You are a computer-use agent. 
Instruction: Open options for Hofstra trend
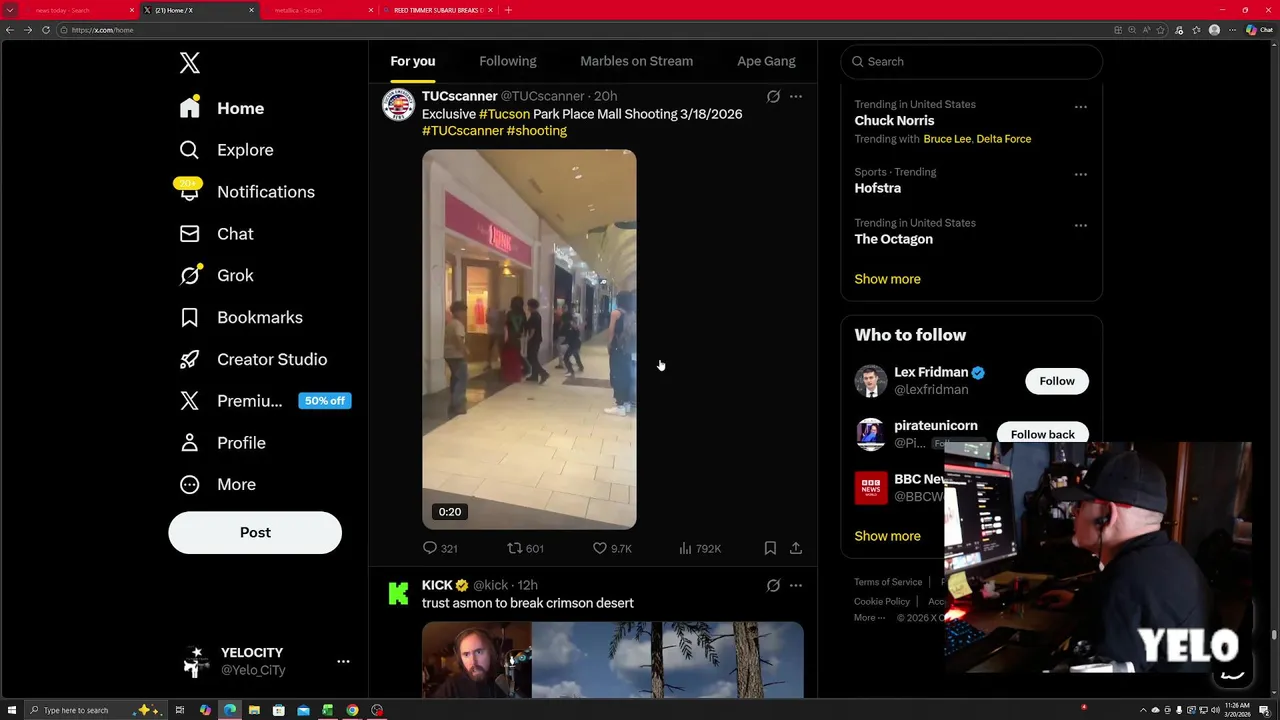[1081, 174]
